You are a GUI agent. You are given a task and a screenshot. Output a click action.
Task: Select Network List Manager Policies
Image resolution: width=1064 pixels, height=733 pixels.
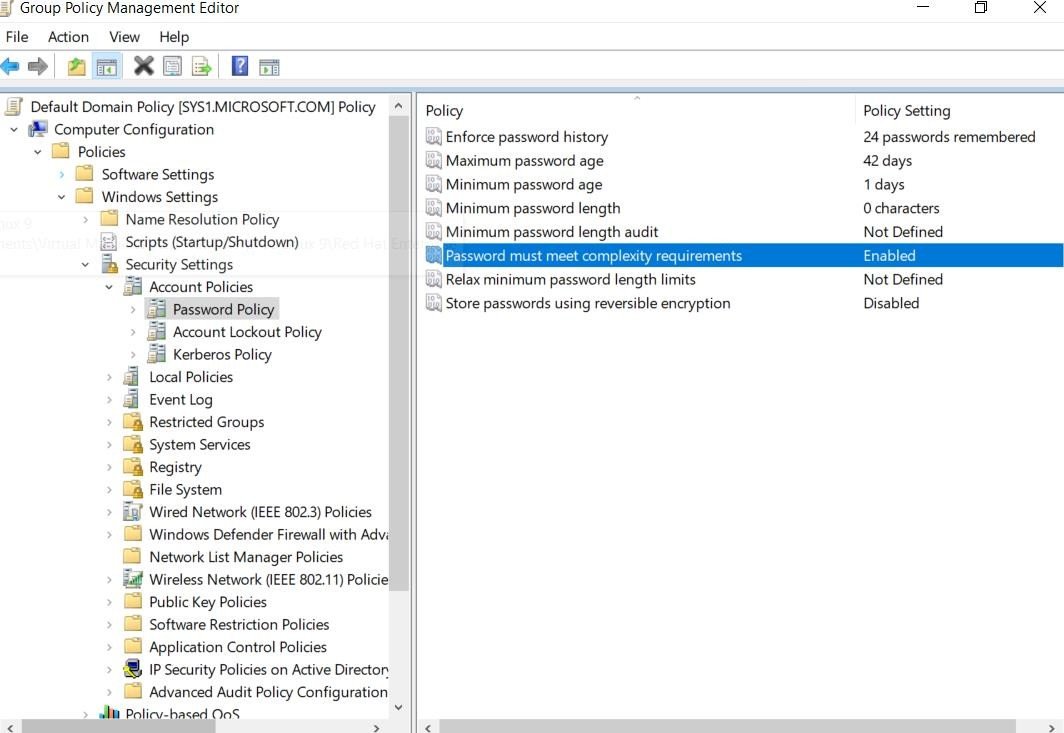pyautogui.click(x=246, y=557)
